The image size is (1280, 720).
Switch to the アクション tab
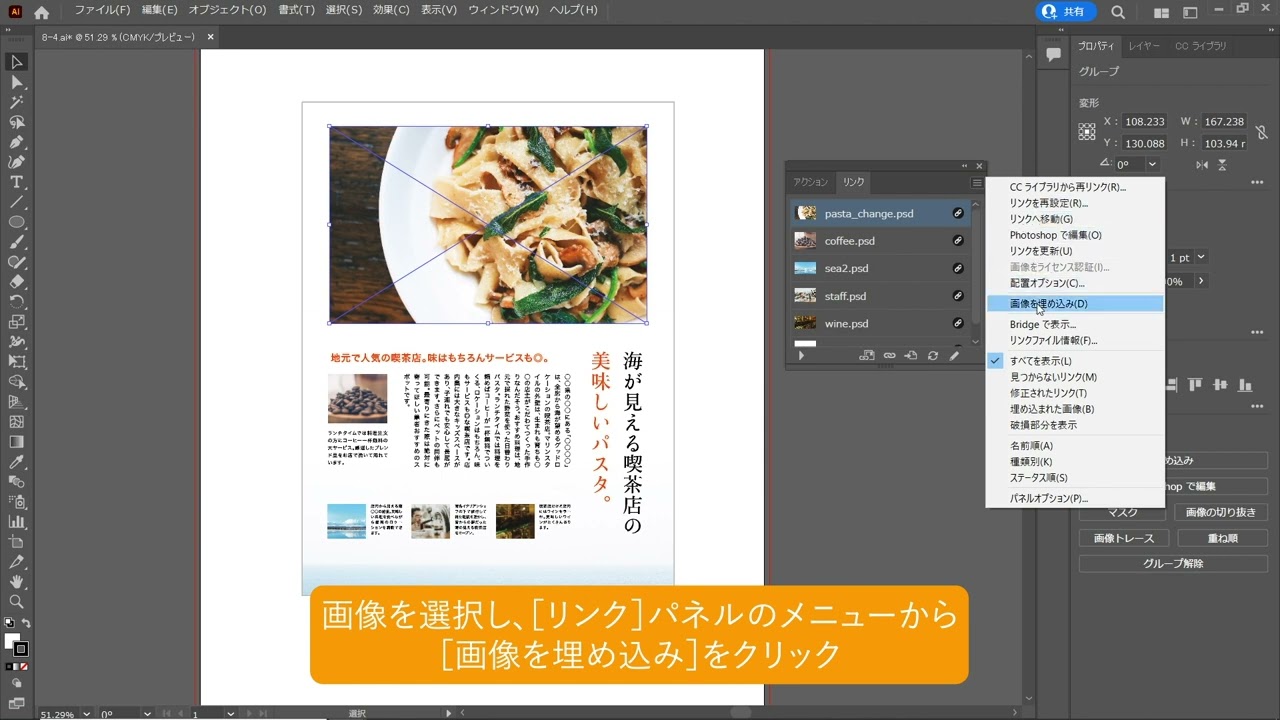[810, 182]
